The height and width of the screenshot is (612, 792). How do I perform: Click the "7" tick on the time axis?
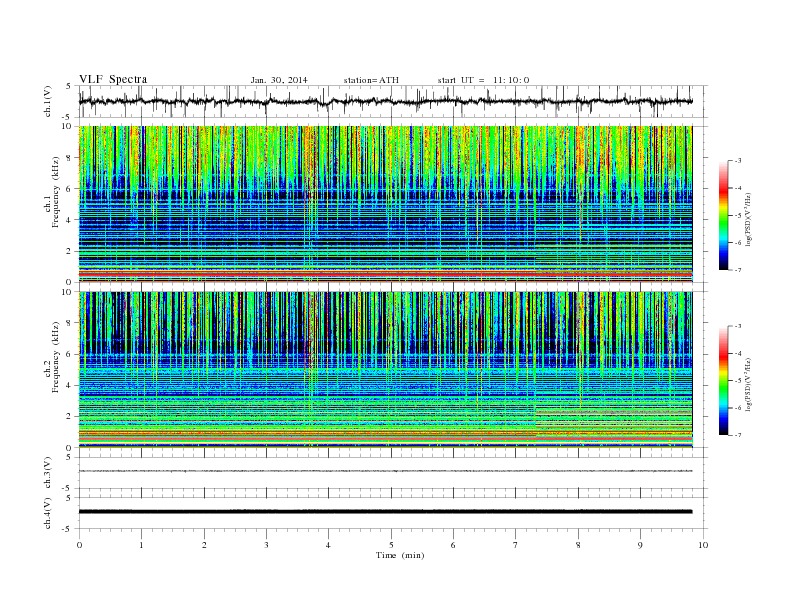coord(516,545)
